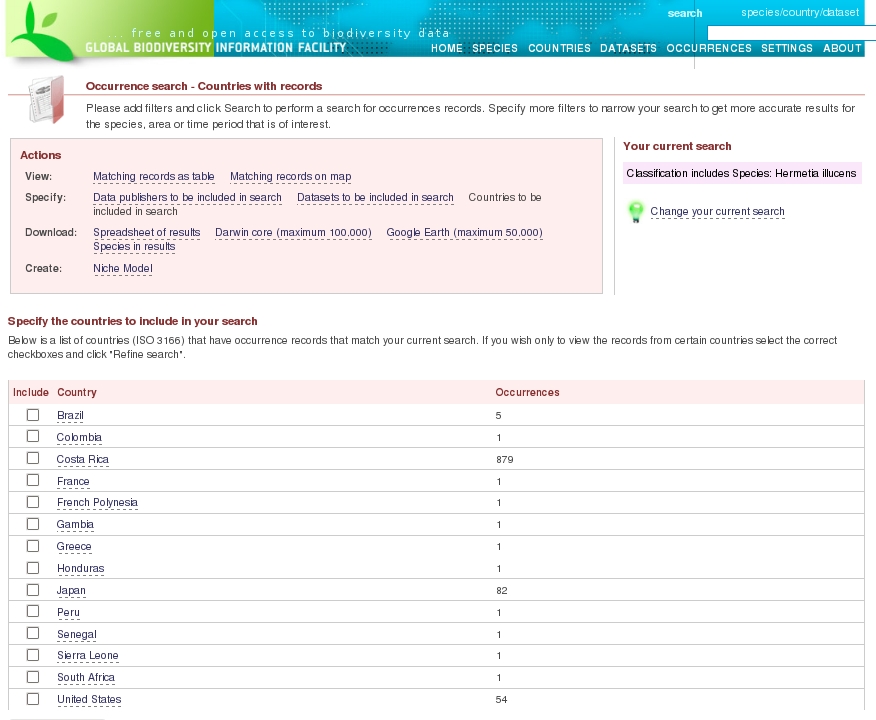
Task: Click the United States occurrences value 54
Action: pos(501,700)
